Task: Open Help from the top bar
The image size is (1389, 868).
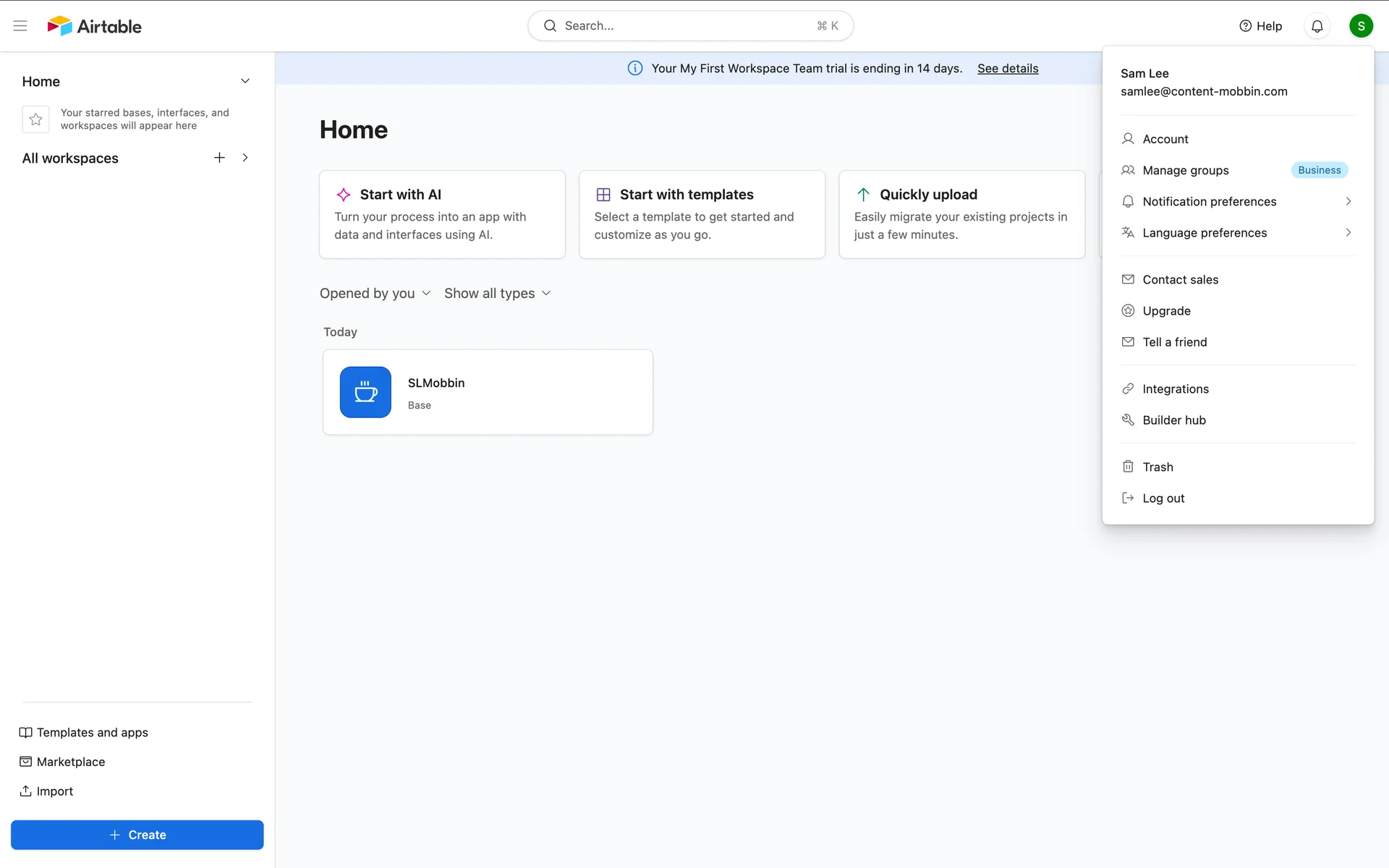Action: coord(1260,26)
